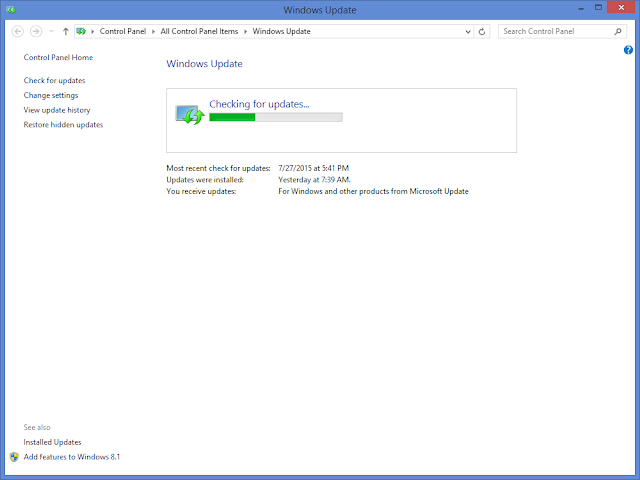
Task: Open Change settings link
Action: (x=51, y=95)
